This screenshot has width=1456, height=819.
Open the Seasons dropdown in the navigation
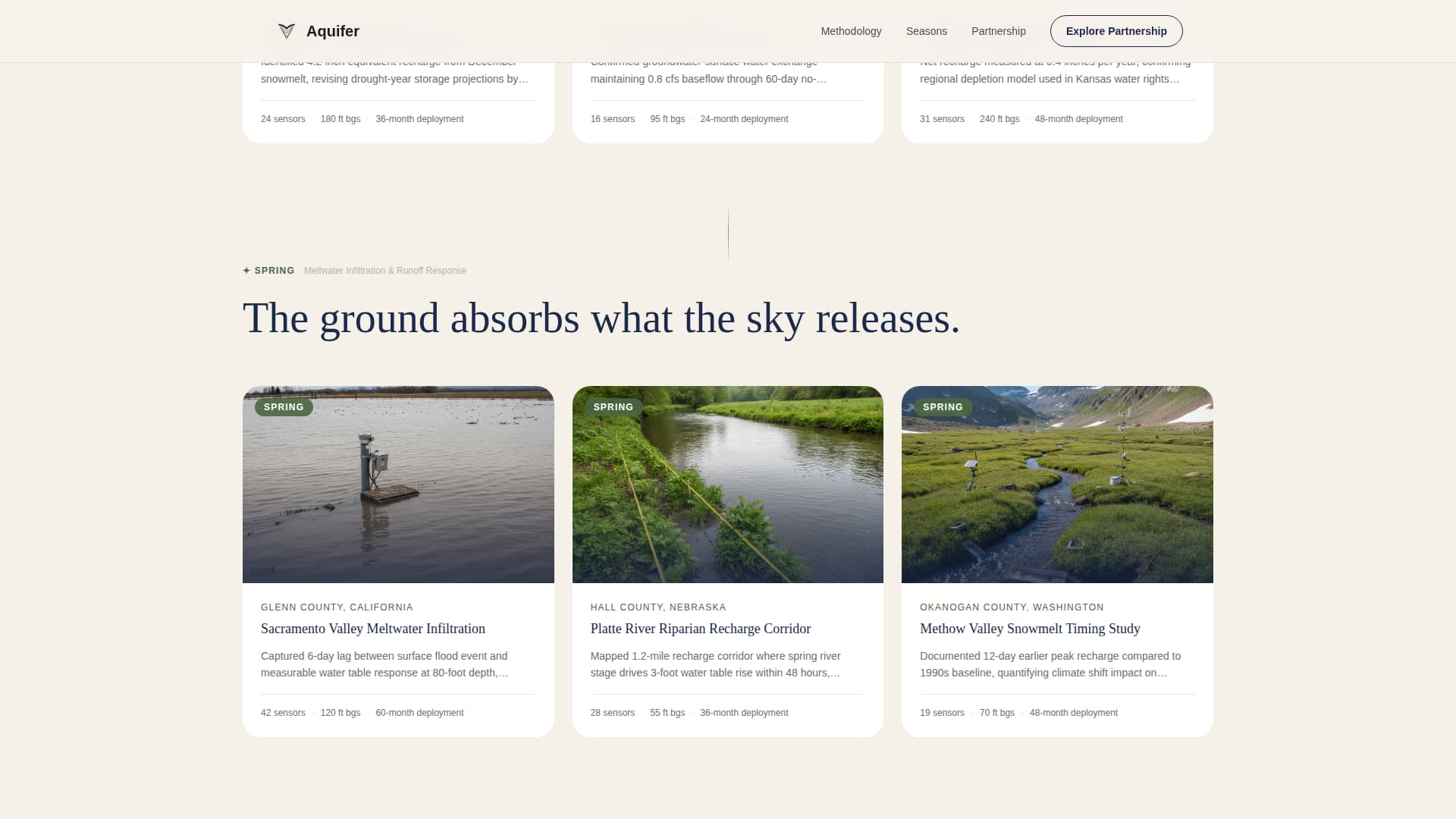[926, 31]
